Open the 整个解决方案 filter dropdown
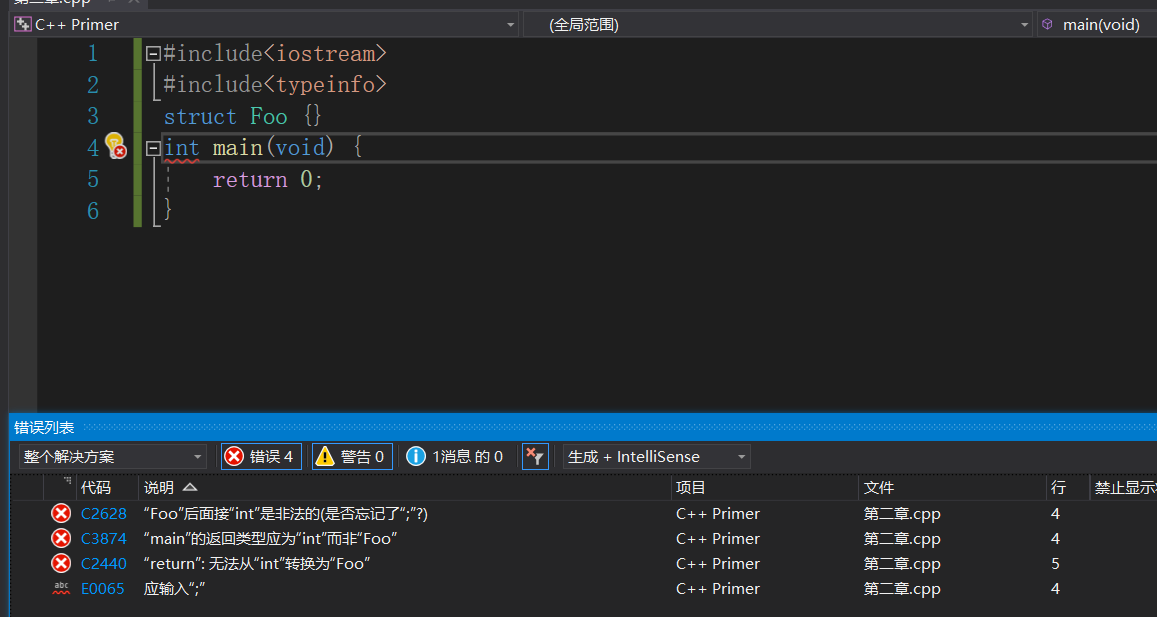This screenshot has width=1157, height=617. (112, 457)
